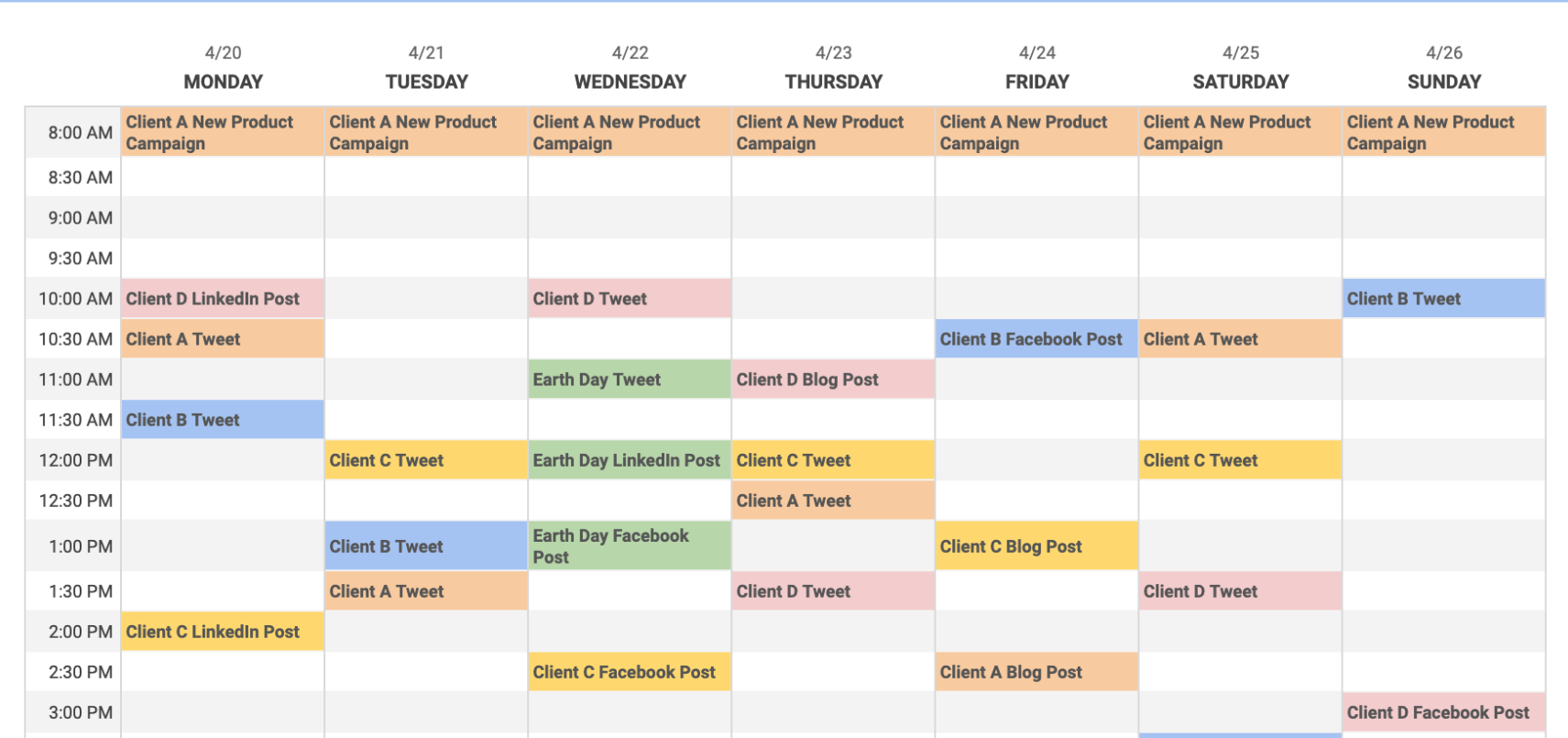
Task: Click Wednesday's Client D Tweet cell
Action: pos(629,299)
